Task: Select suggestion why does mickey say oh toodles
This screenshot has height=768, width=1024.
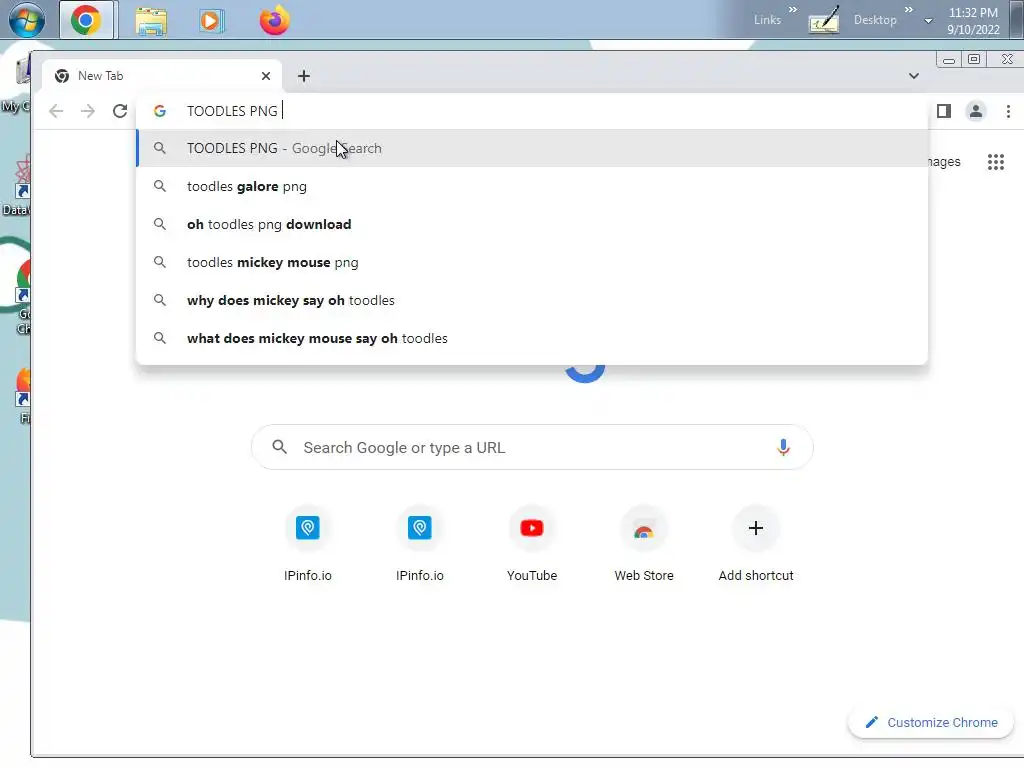Action: pyautogui.click(x=532, y=300)
